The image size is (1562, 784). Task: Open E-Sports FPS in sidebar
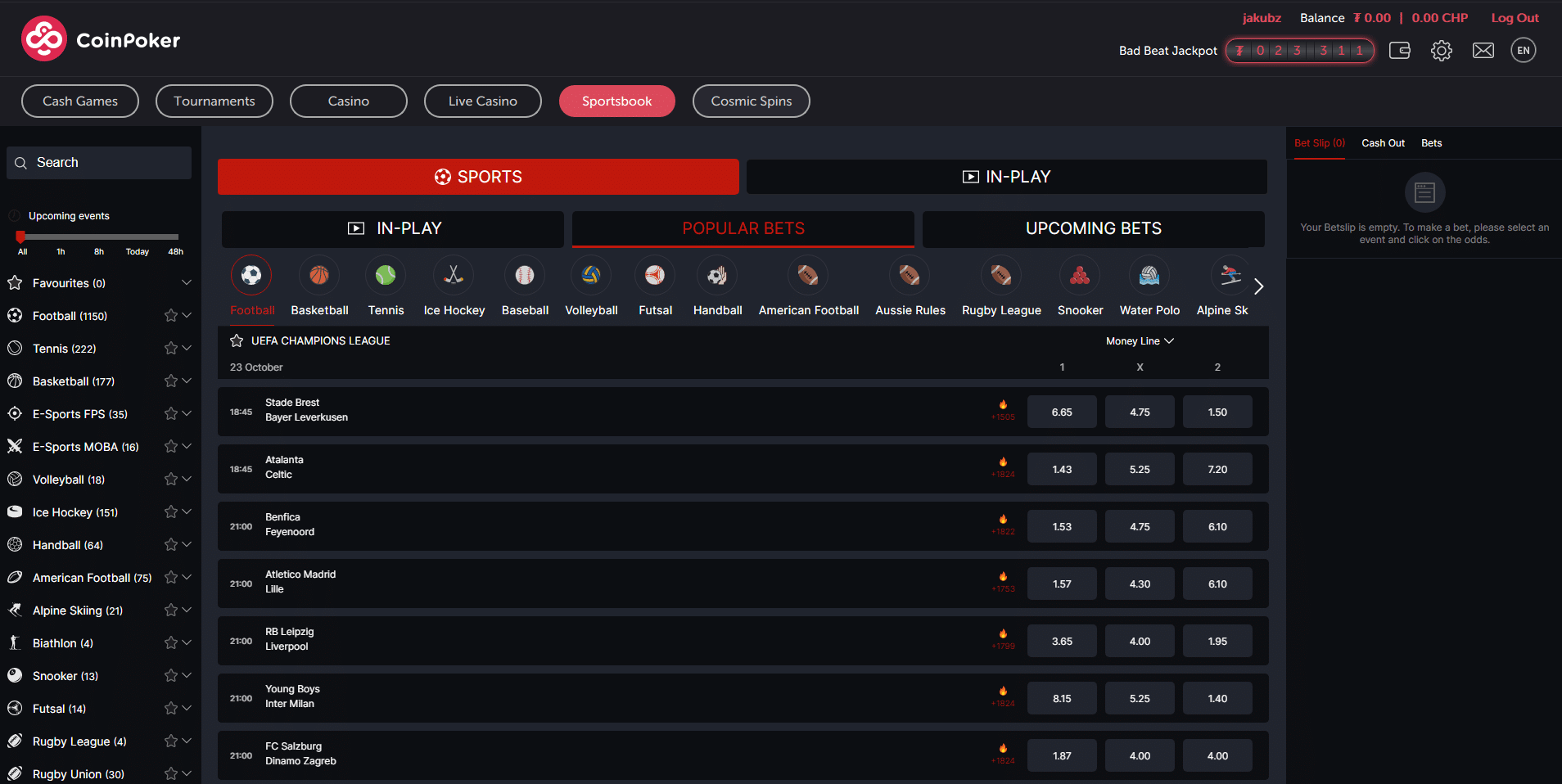(80, 414)
